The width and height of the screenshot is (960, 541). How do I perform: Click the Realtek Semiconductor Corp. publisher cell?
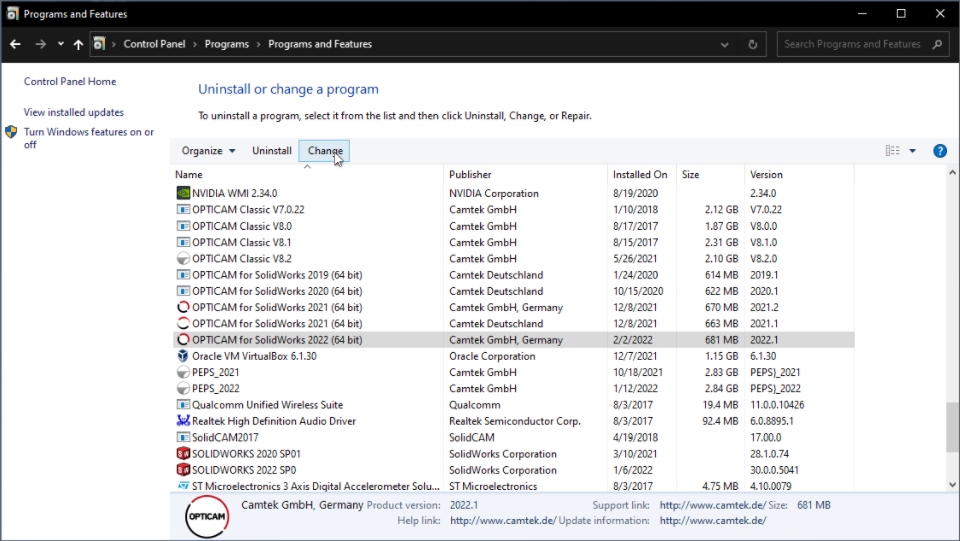pyautogui.click(x=515, y=421)
